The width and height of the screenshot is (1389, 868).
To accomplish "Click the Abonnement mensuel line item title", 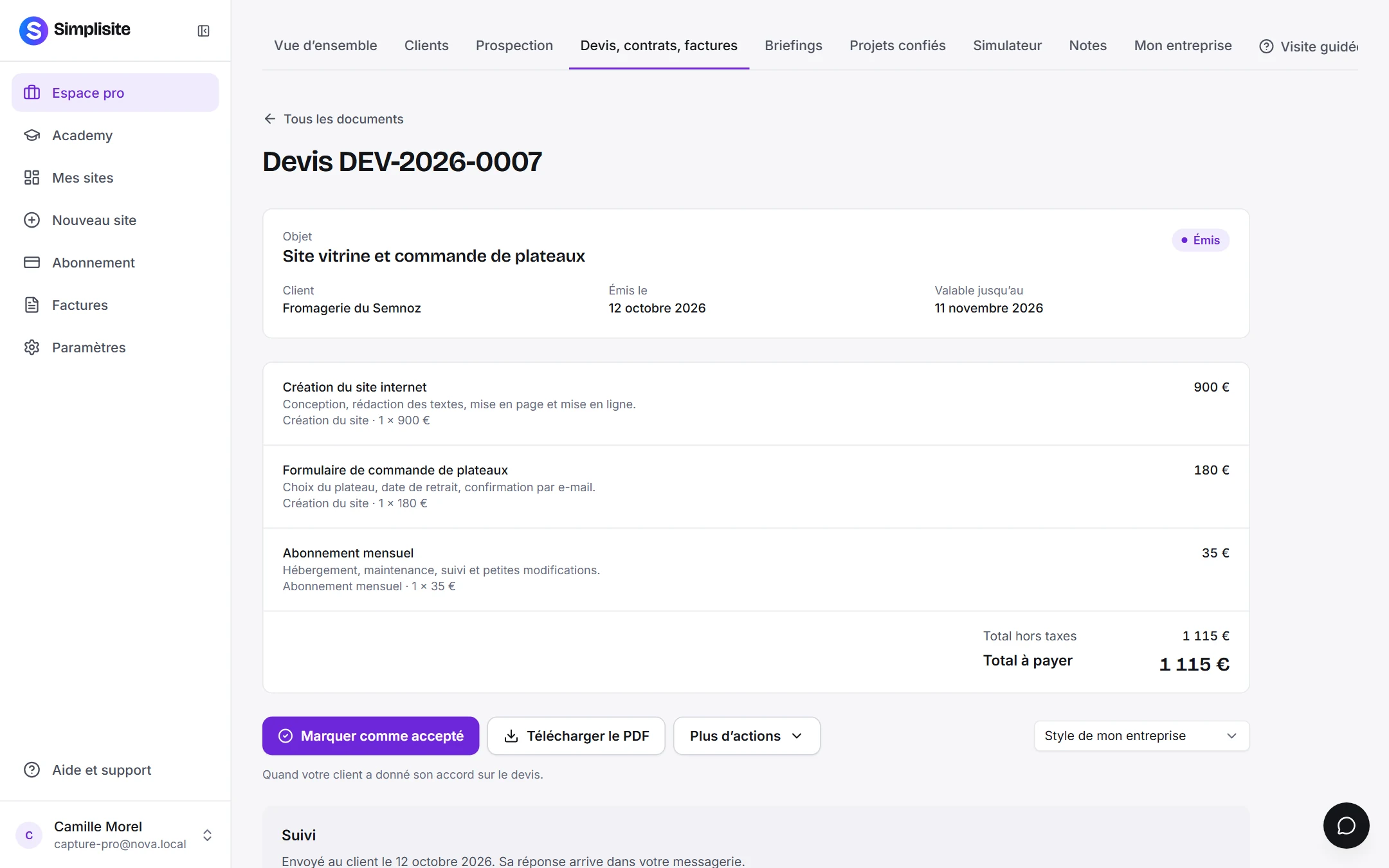I will pyautogui.click(x=348, y=553).
